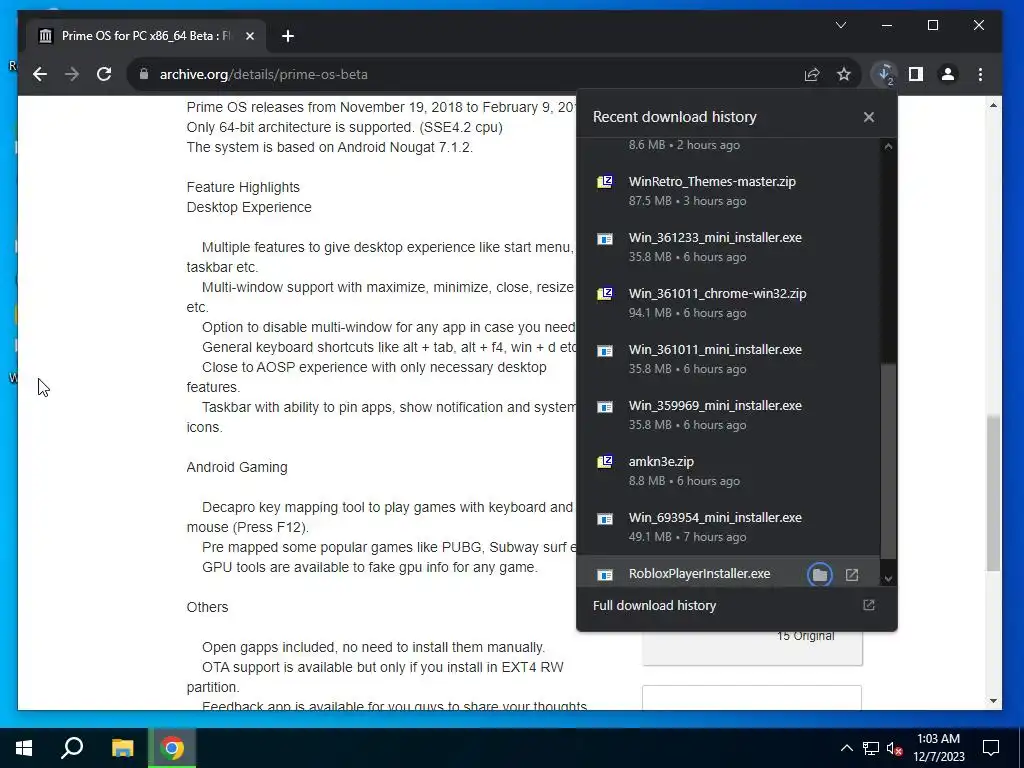
Task: Open the Windows Start menu
Action: [24, 748]
